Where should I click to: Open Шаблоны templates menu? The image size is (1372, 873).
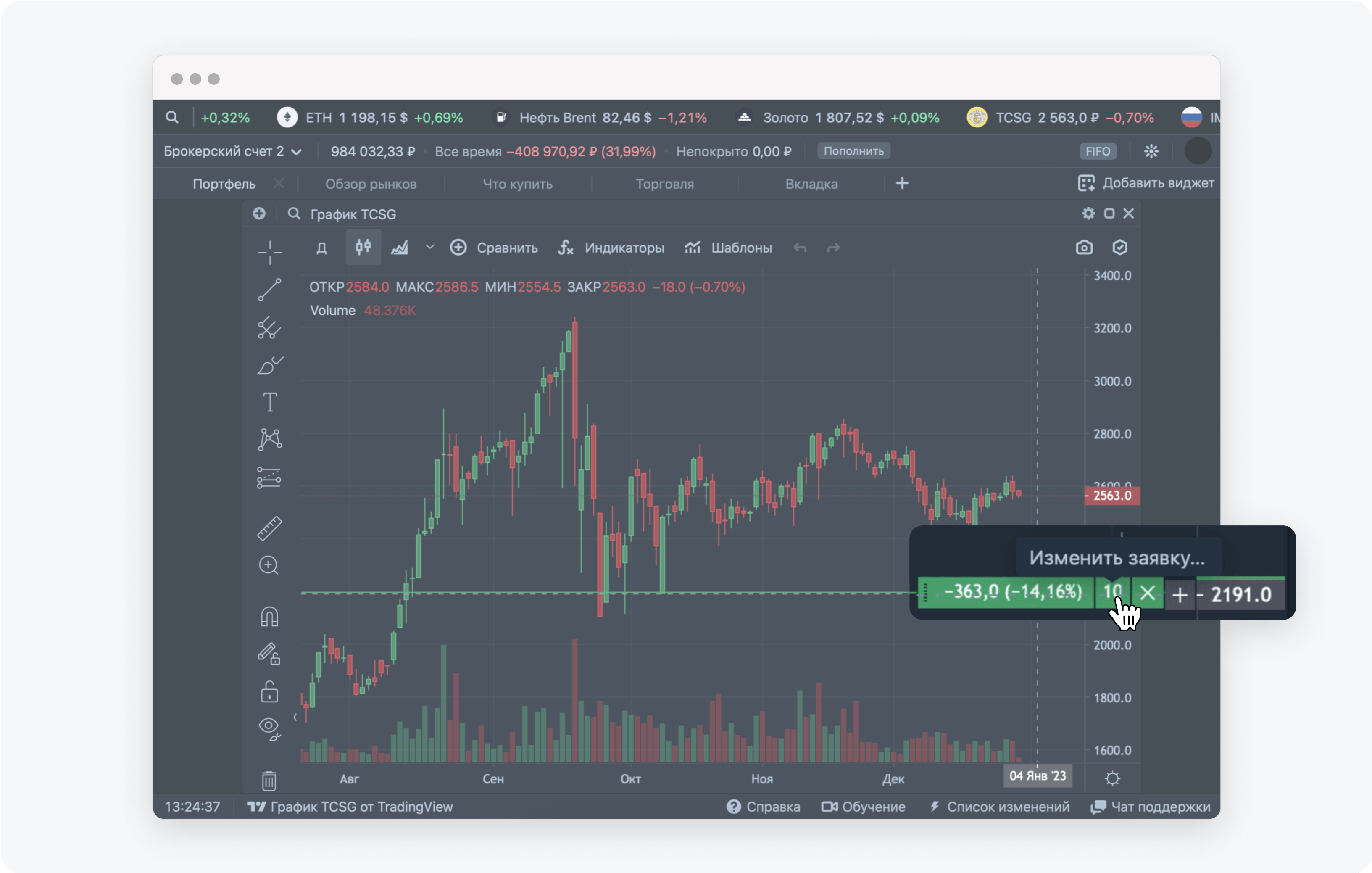(x=728, y=248)
